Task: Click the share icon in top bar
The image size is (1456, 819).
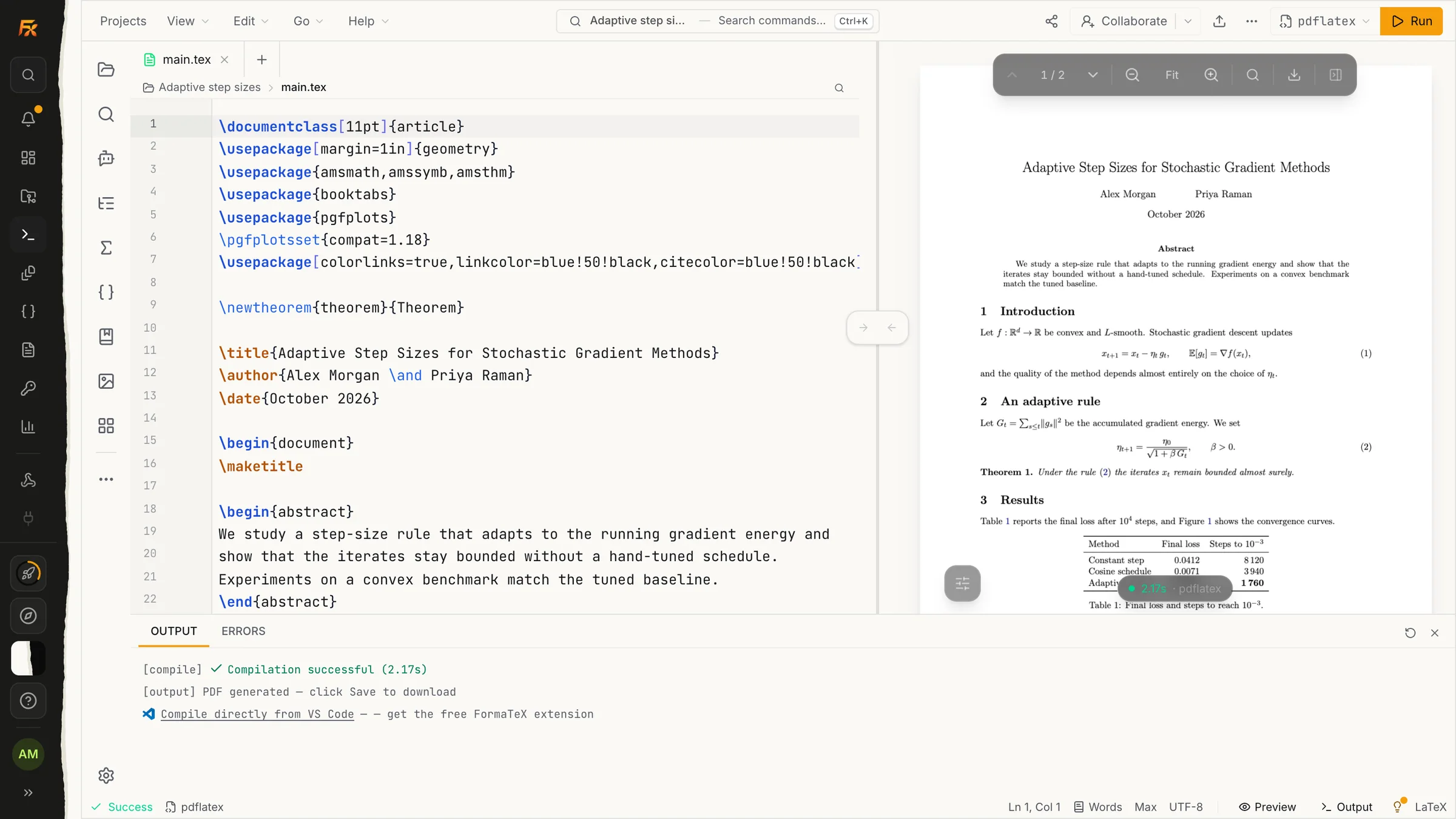Action: pos(1051,21)
